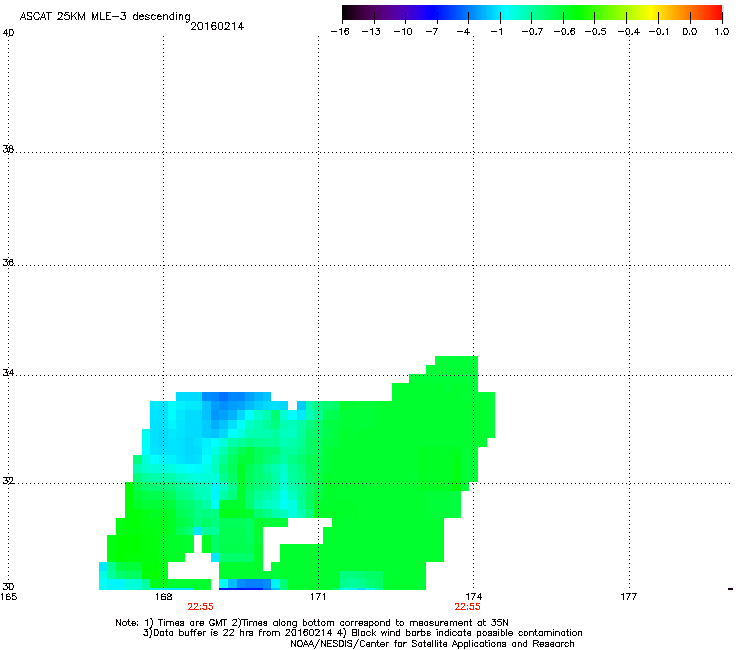Click the latitude label 34
This screenshot has width=740, height=650.
[8, 373]
